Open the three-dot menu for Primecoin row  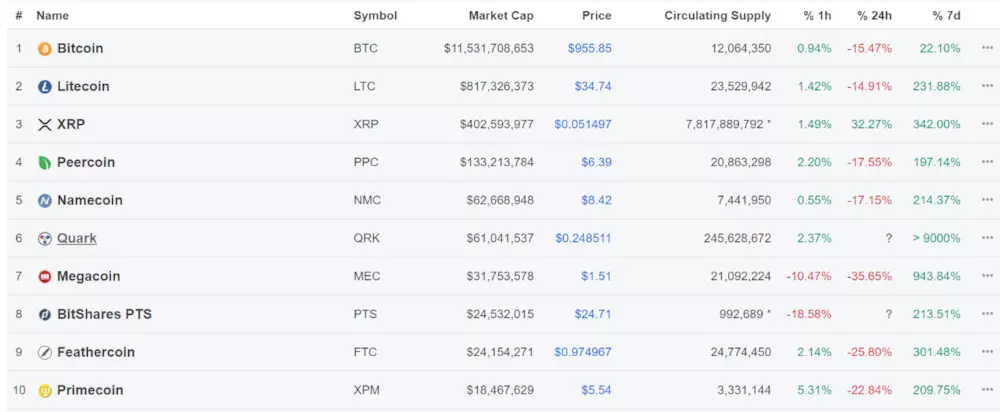[x=987, y=390]
